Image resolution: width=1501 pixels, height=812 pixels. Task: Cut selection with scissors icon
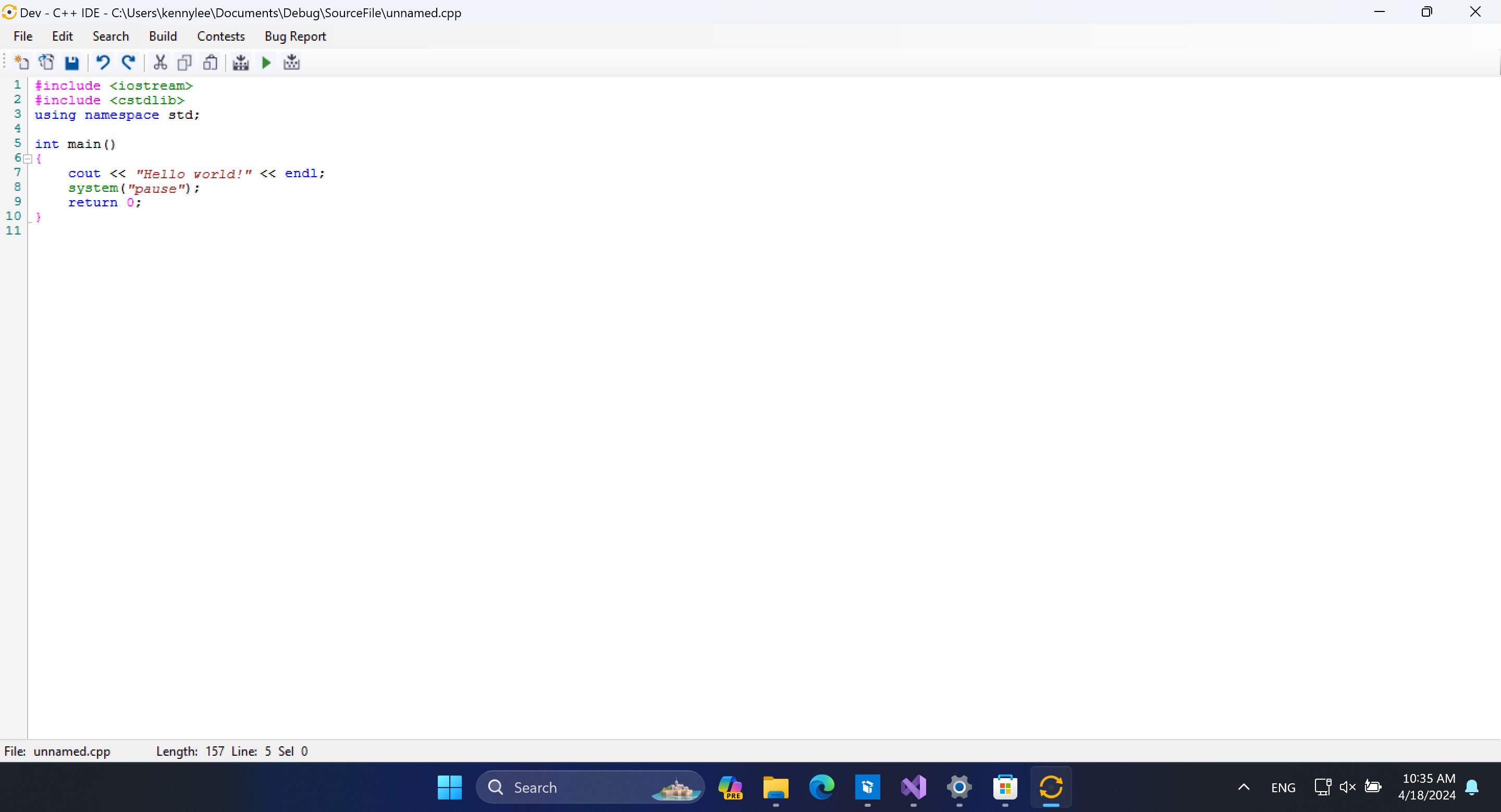tap(160, 63)
